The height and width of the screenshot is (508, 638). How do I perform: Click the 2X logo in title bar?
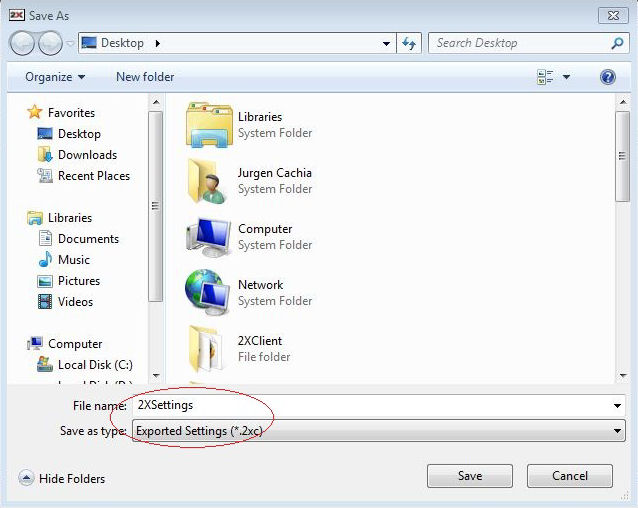(17, 15)
